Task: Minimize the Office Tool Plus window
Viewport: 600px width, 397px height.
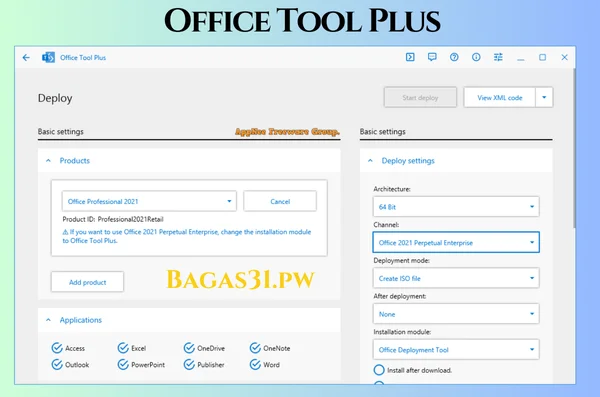Action: 520,58
